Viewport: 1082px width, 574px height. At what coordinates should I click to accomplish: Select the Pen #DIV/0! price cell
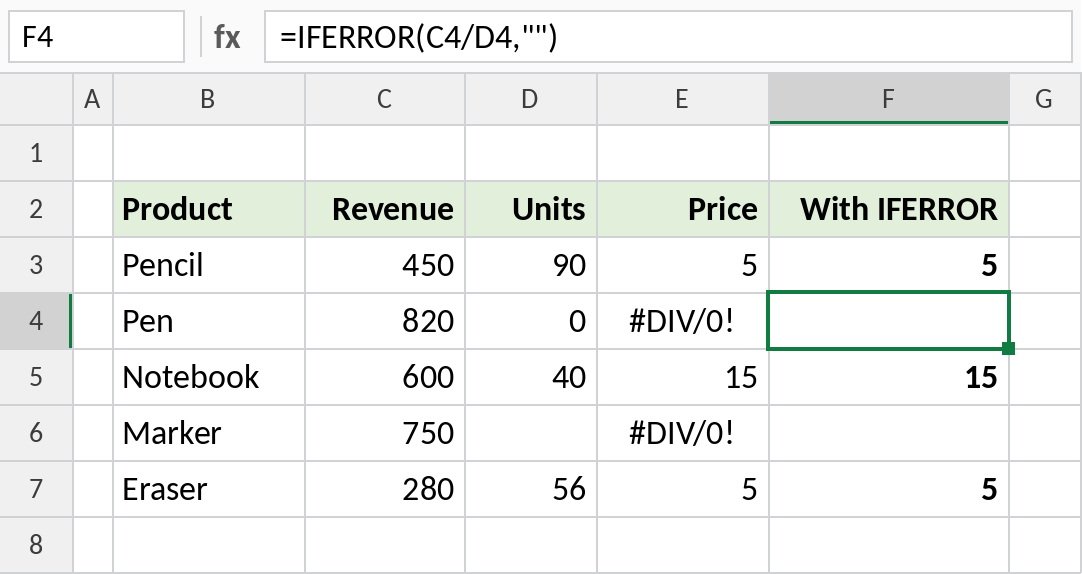click(x=682, y=321)
